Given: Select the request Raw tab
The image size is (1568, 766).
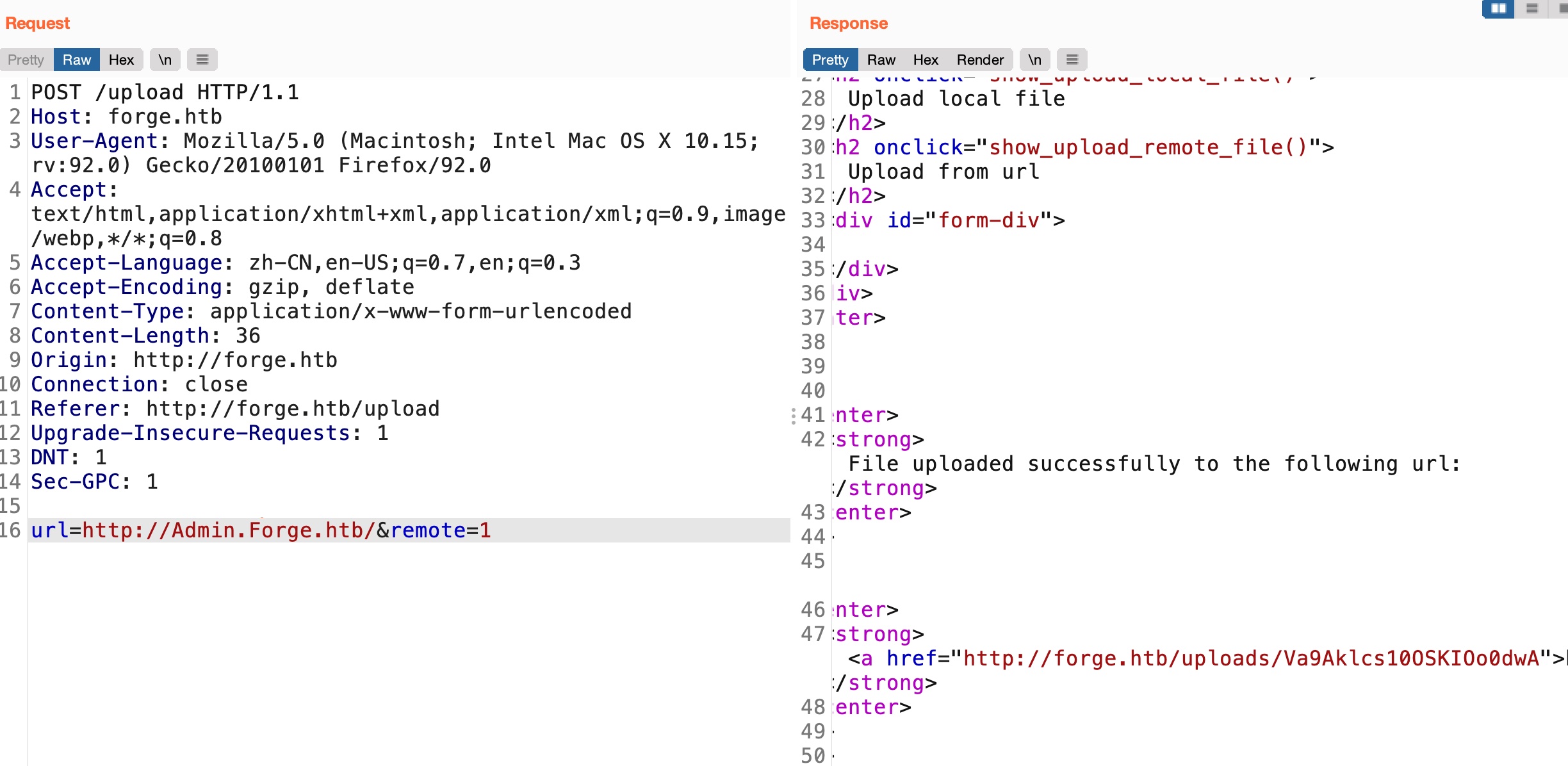Looking at the screenshot, I should pyautogui.click(x=77, y=60).
